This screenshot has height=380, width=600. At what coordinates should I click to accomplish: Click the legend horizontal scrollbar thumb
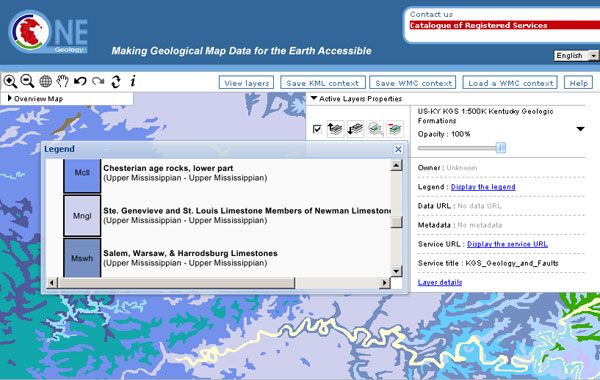[176, 283]
